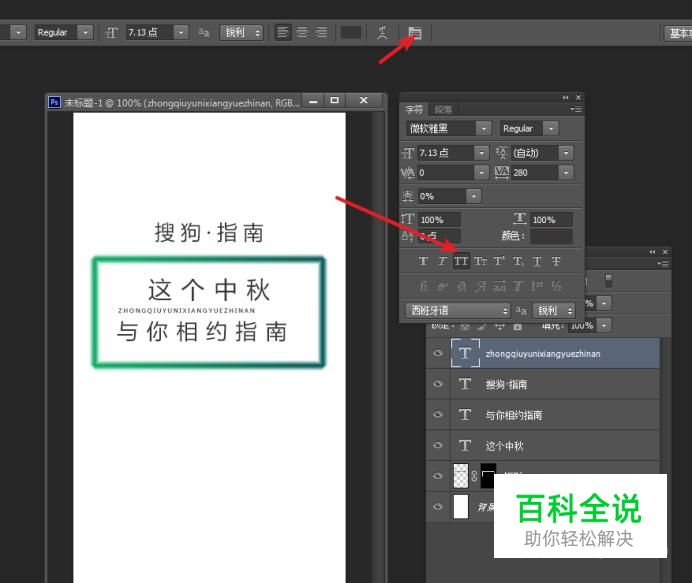Viewport: 692px width, 583px height.
Task: Open the Character panel flyout menu
Action: [576, 109]
